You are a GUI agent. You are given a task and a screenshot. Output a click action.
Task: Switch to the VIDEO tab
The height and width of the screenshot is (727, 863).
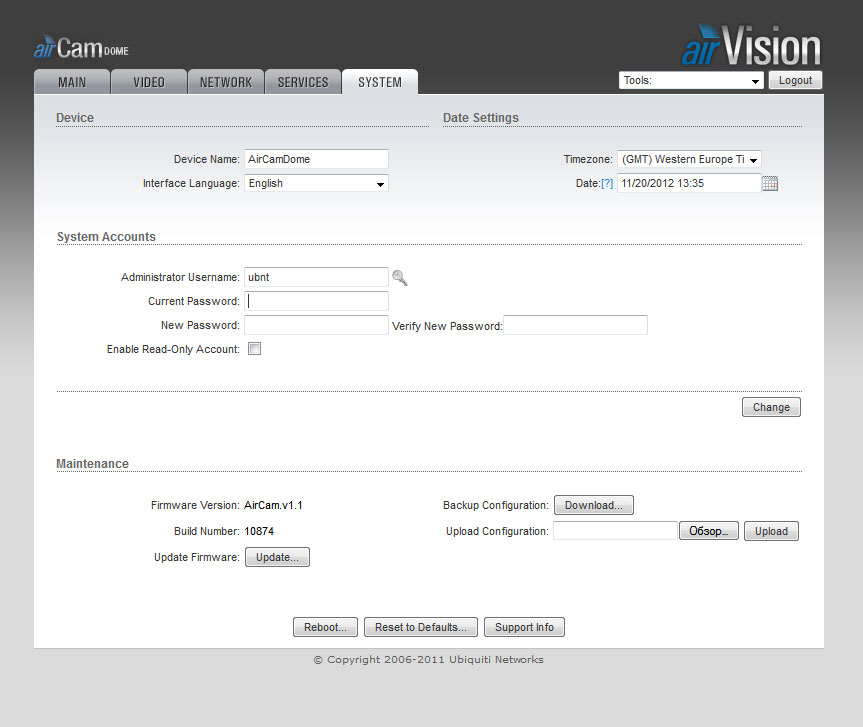point(148,82)
